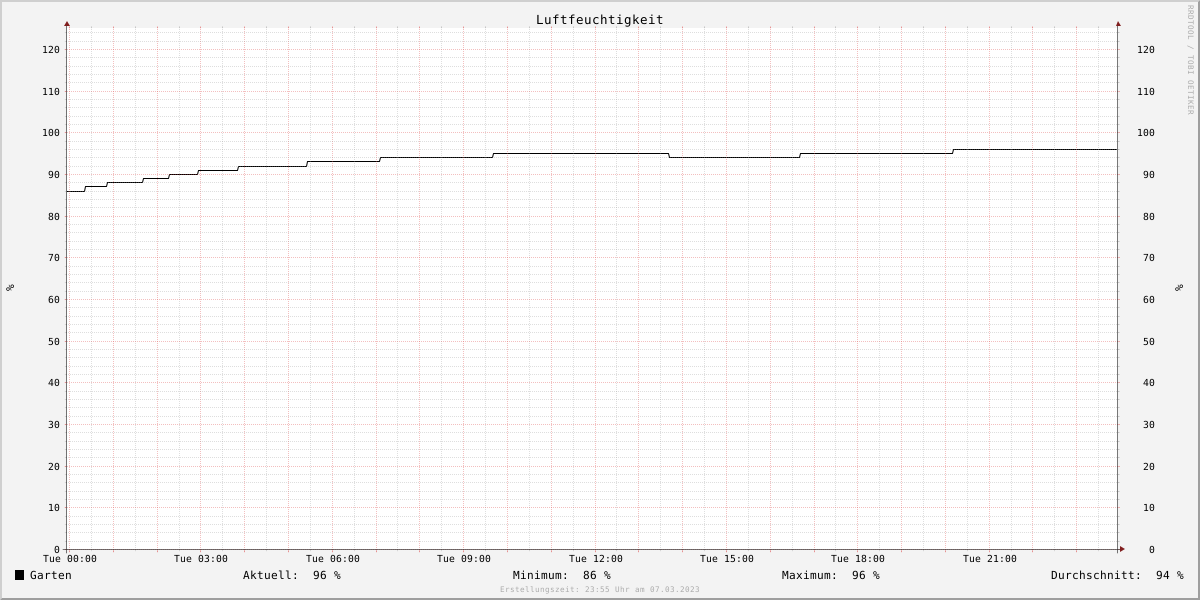
Task: Click the Minimum: 86 % value
Action: pos(562,575)
